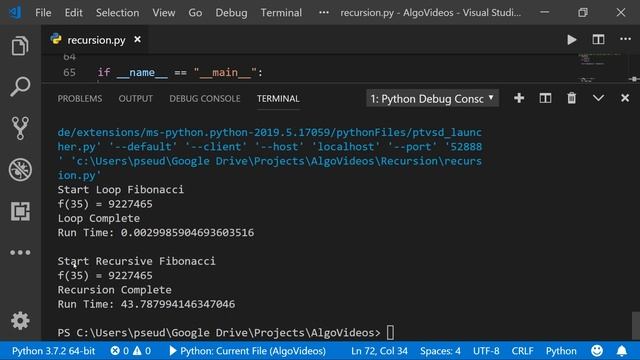Click the 'Recursion Complete' output line
Image resolution: width=640 pixels, height=360 pixels.
(115, 290)
